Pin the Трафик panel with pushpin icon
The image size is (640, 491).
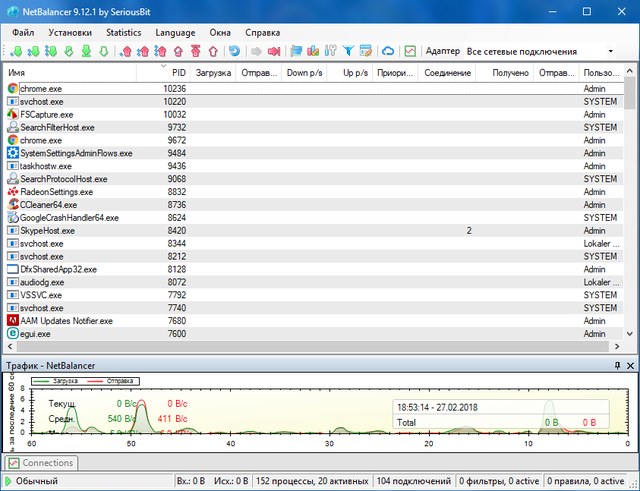[617, 365]
